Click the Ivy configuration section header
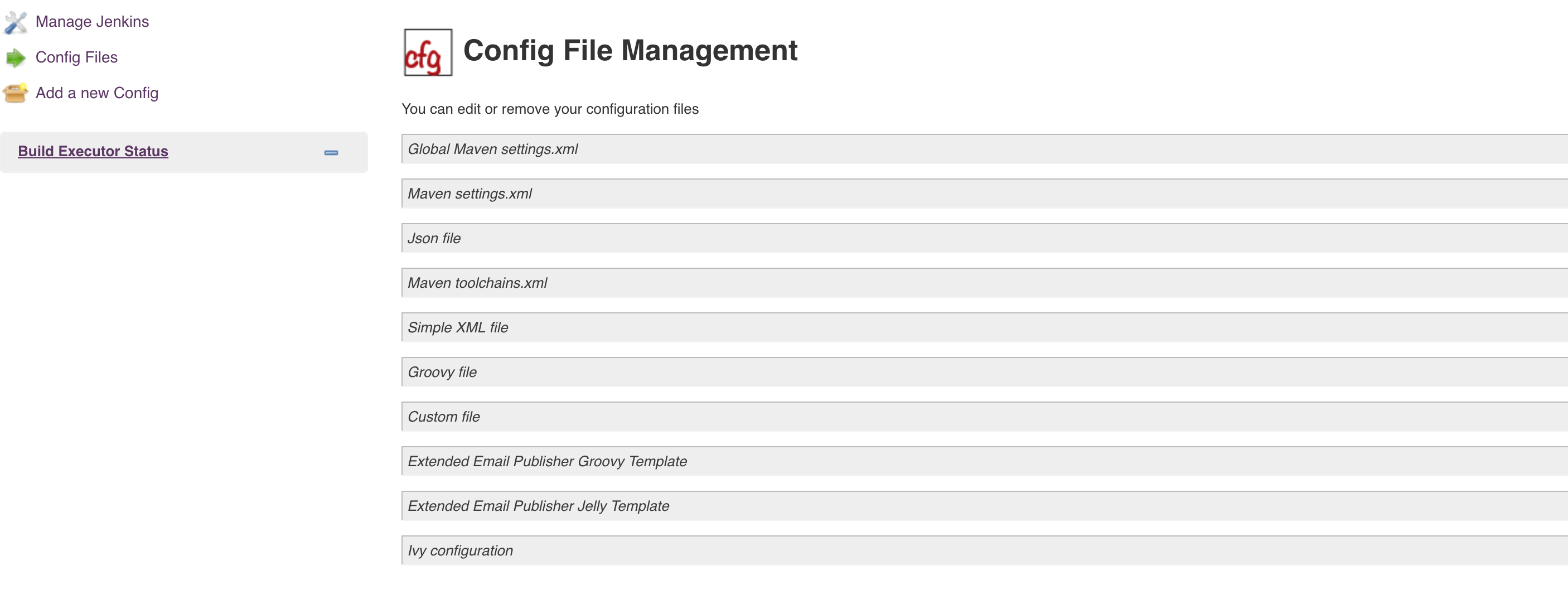The height and width of the screenshot is (609, 1568). [x=460, y=550]
